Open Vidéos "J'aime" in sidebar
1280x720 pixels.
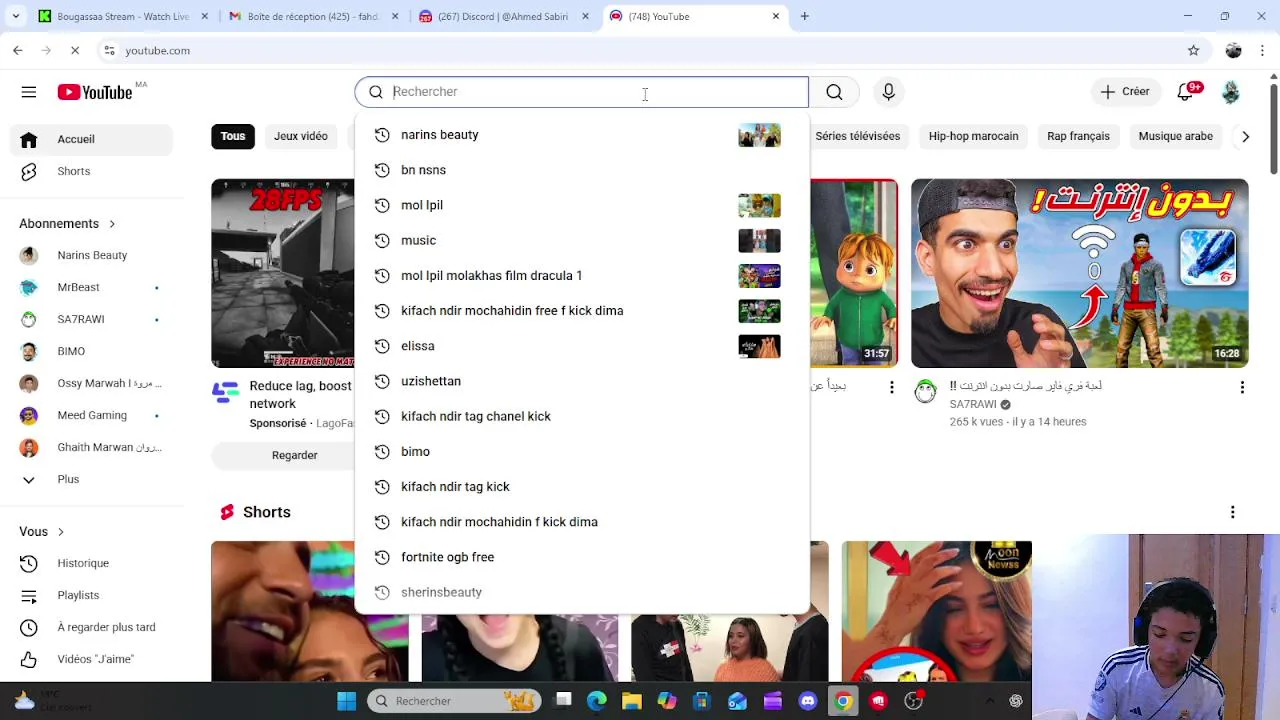click(x=91, y=659)
